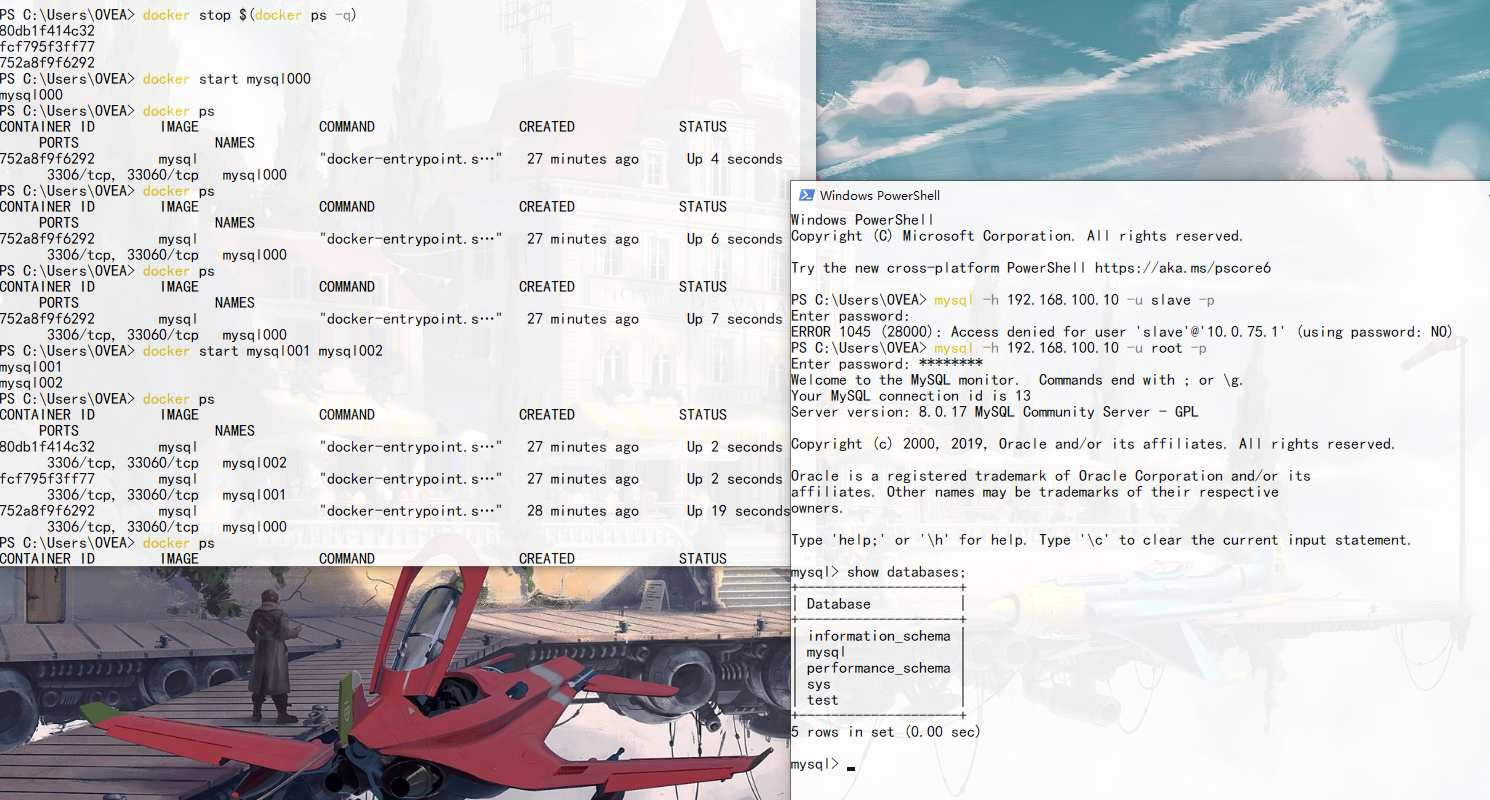
Task: Click the https://aka.ms/pscore6 URL
Action: coord(1183,268)
